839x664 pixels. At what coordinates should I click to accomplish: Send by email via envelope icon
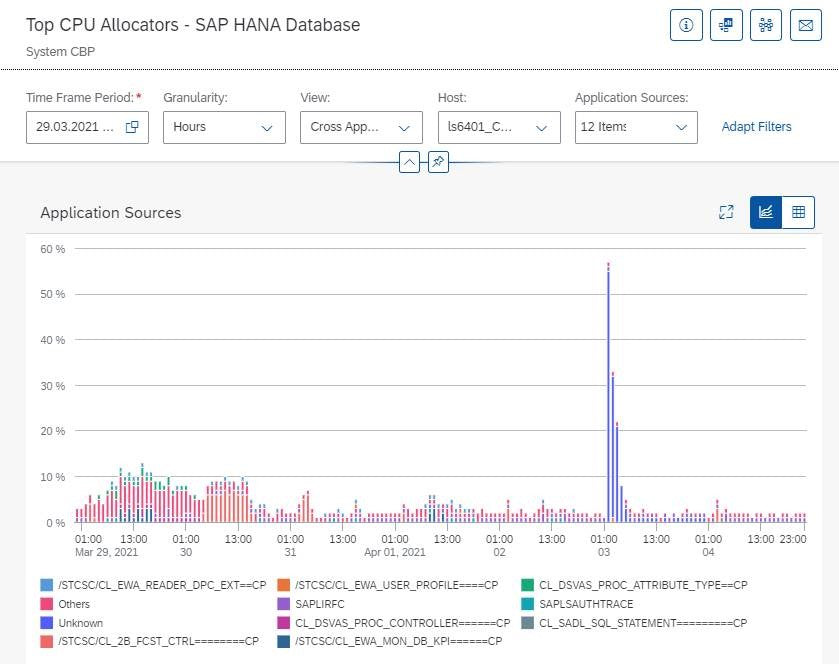[x=806, y=26]
